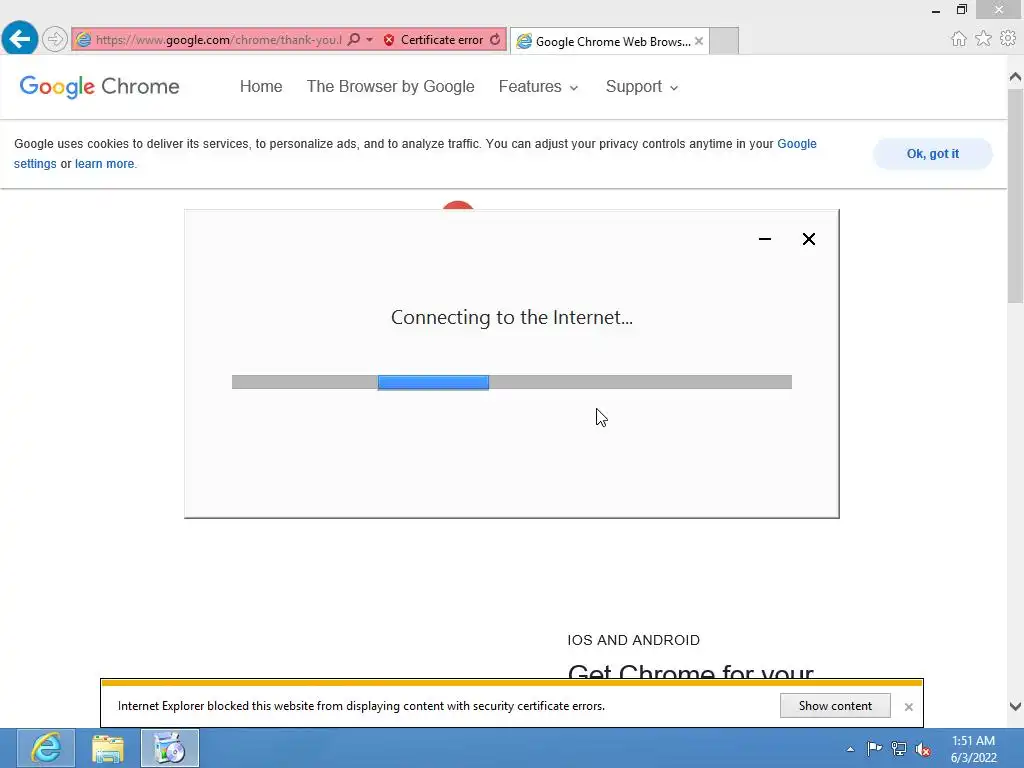Click the installer progress bar

tap(511, 382)
